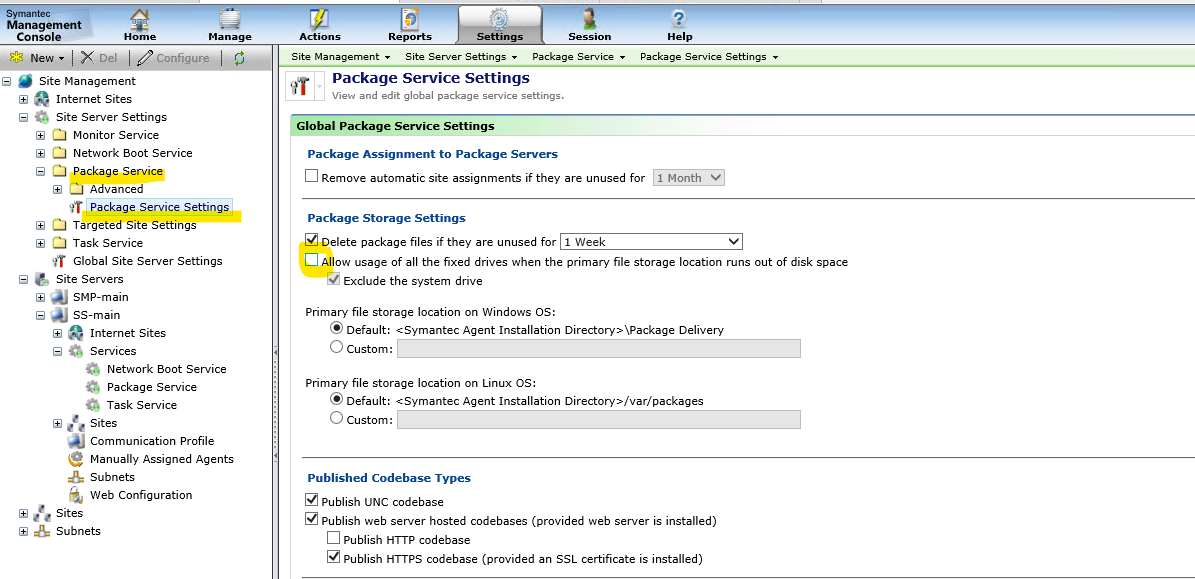Uncheck Publish UNC codebase

click(311, 501)
